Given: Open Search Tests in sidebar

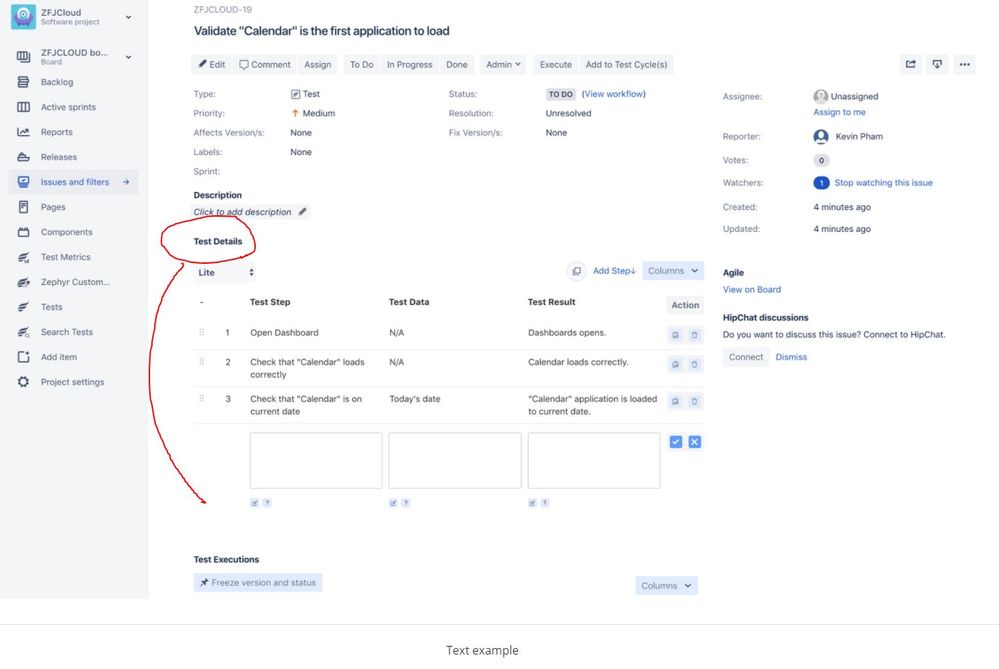Looking at the screenshot, I should click(67, 332).
